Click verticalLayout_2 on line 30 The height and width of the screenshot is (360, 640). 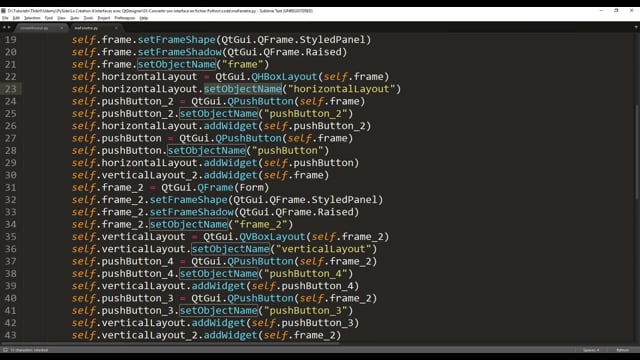coord(149,175)
